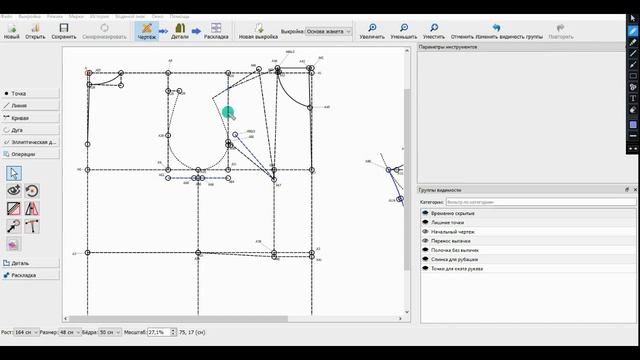The height and width of the screenshot is (360, 640).
Task: Open a file with Открыть
Action: tap(35, 31)
